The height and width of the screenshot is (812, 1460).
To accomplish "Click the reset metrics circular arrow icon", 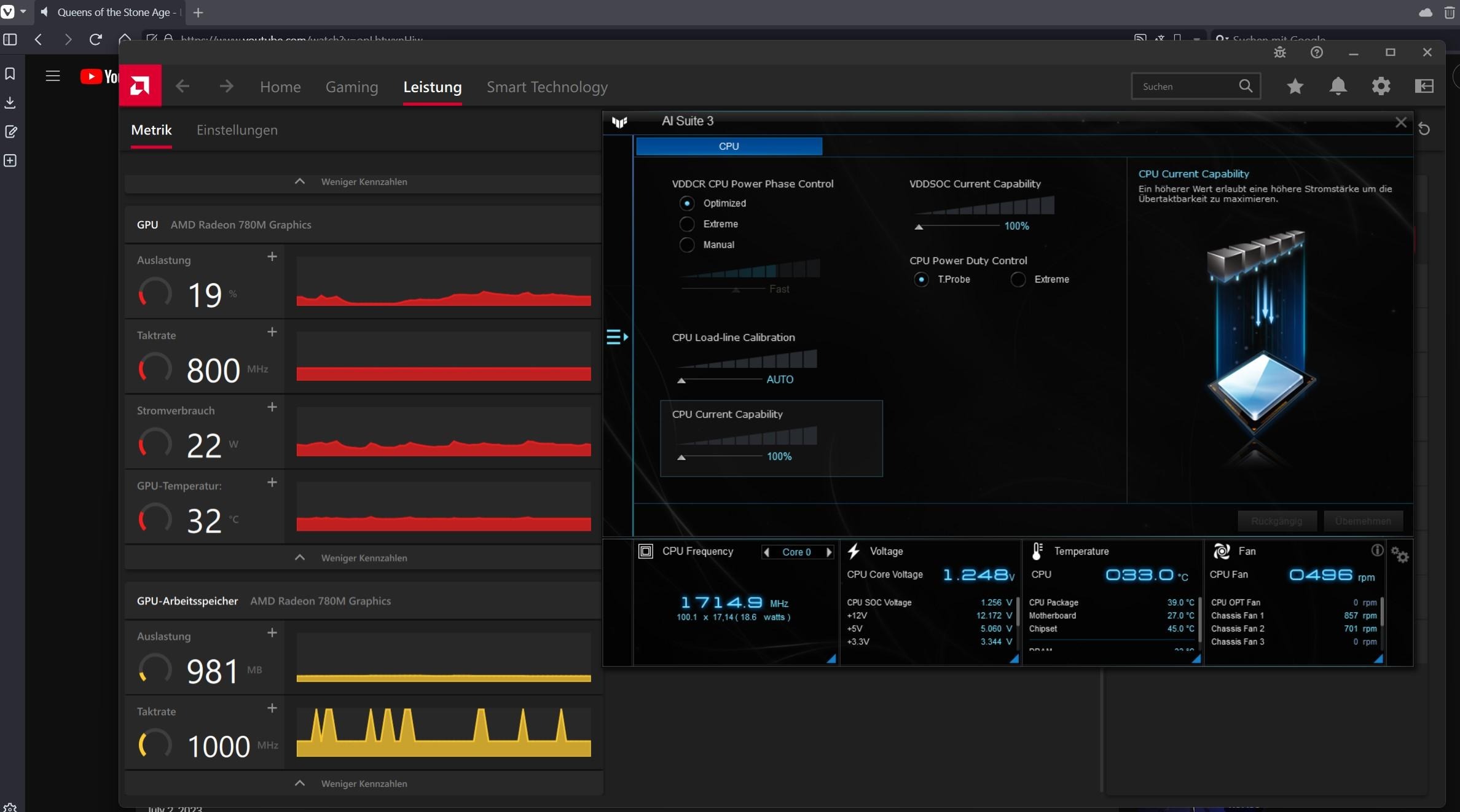I will point(1424,129).
